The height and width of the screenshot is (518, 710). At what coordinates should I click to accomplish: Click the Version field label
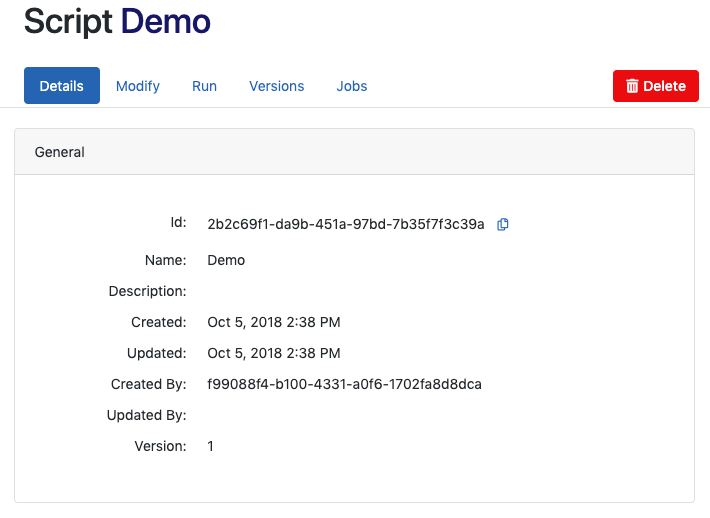click(160, 446)
